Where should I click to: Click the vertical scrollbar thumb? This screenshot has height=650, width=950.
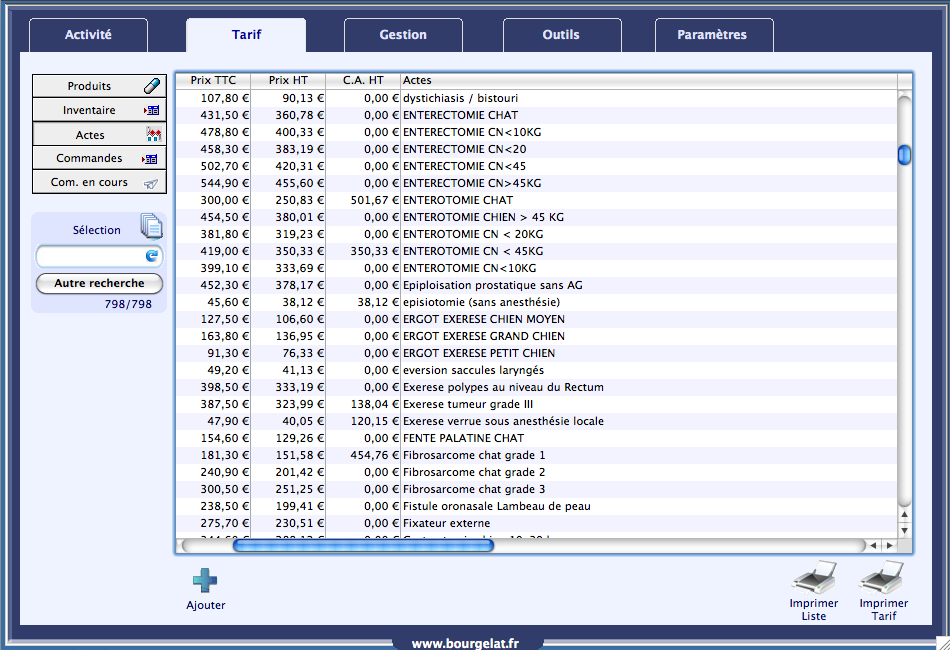(904, 155)
